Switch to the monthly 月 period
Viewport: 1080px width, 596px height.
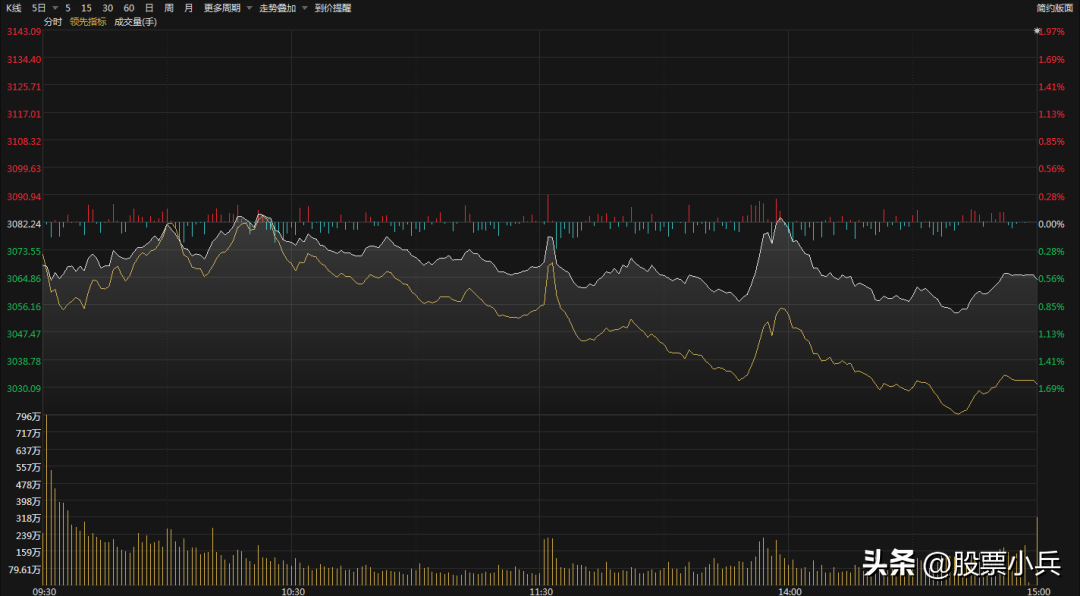click(x=188, y=8)
